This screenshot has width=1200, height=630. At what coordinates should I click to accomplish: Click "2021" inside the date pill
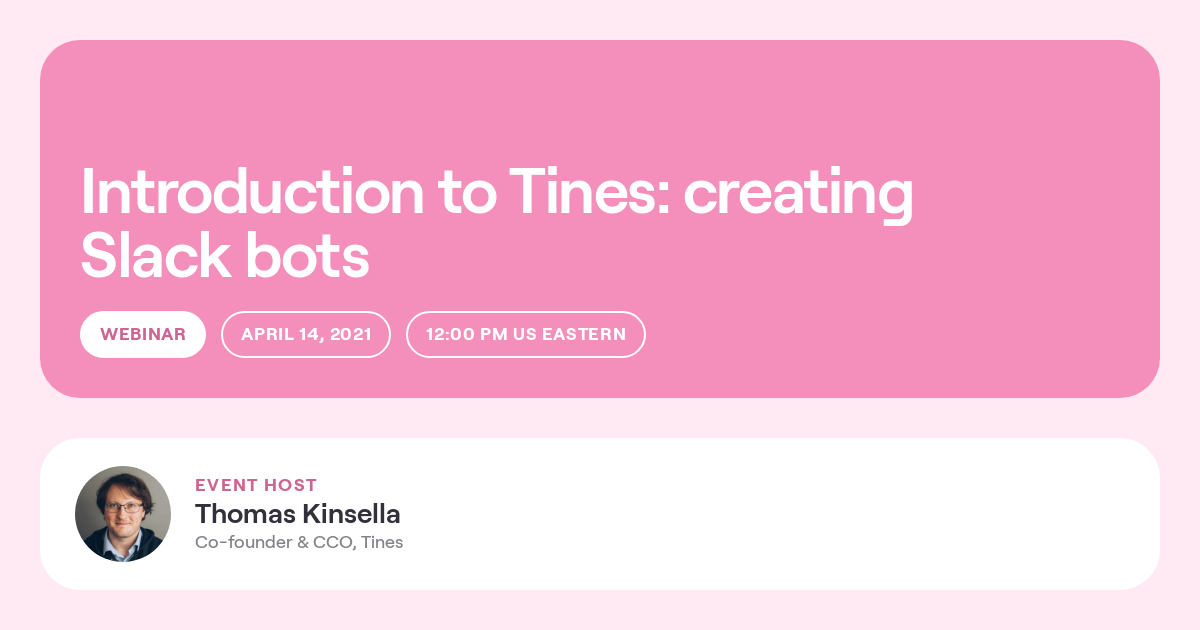point(349,334)
